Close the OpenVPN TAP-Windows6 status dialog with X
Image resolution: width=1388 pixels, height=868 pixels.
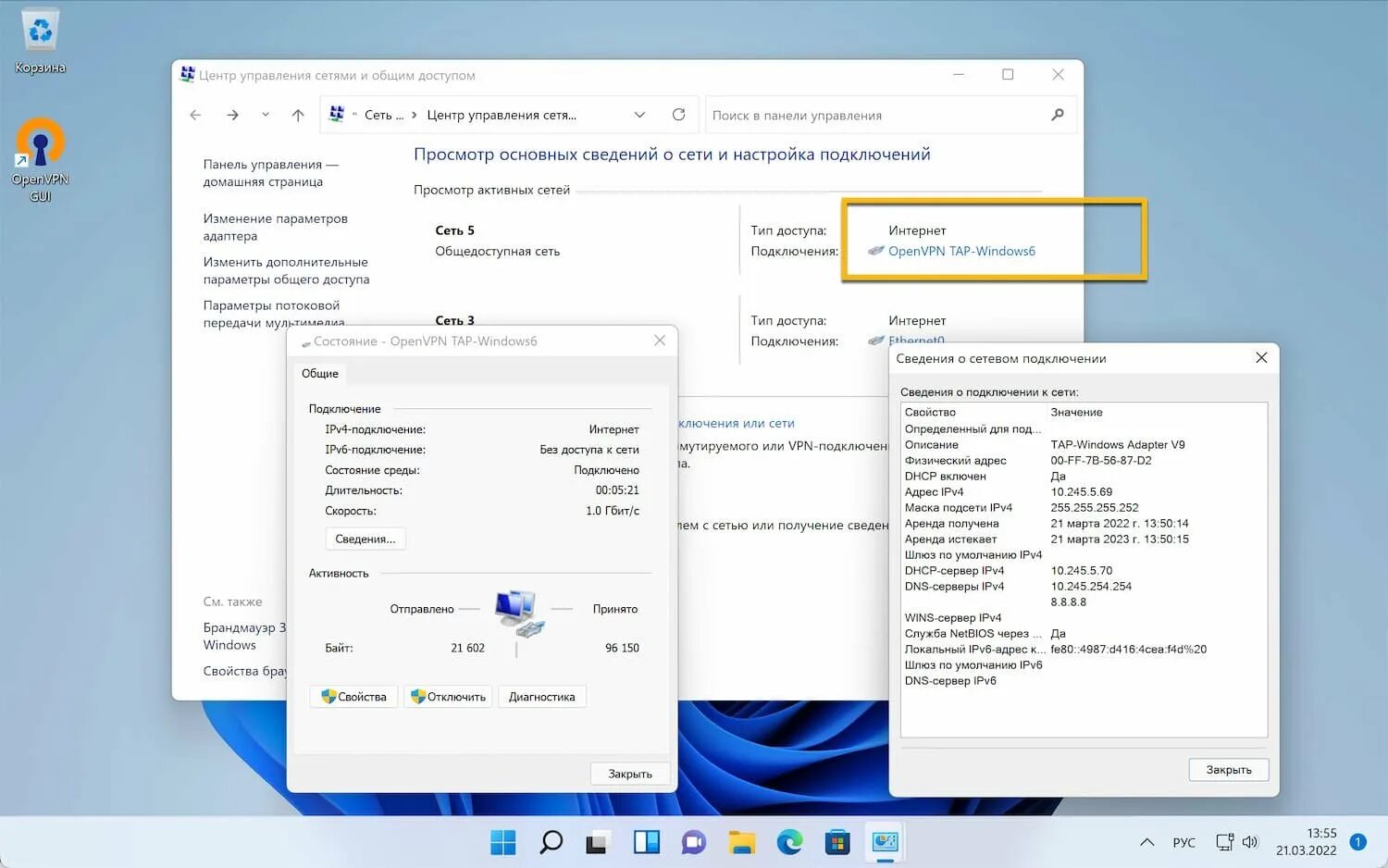[659, 341]
